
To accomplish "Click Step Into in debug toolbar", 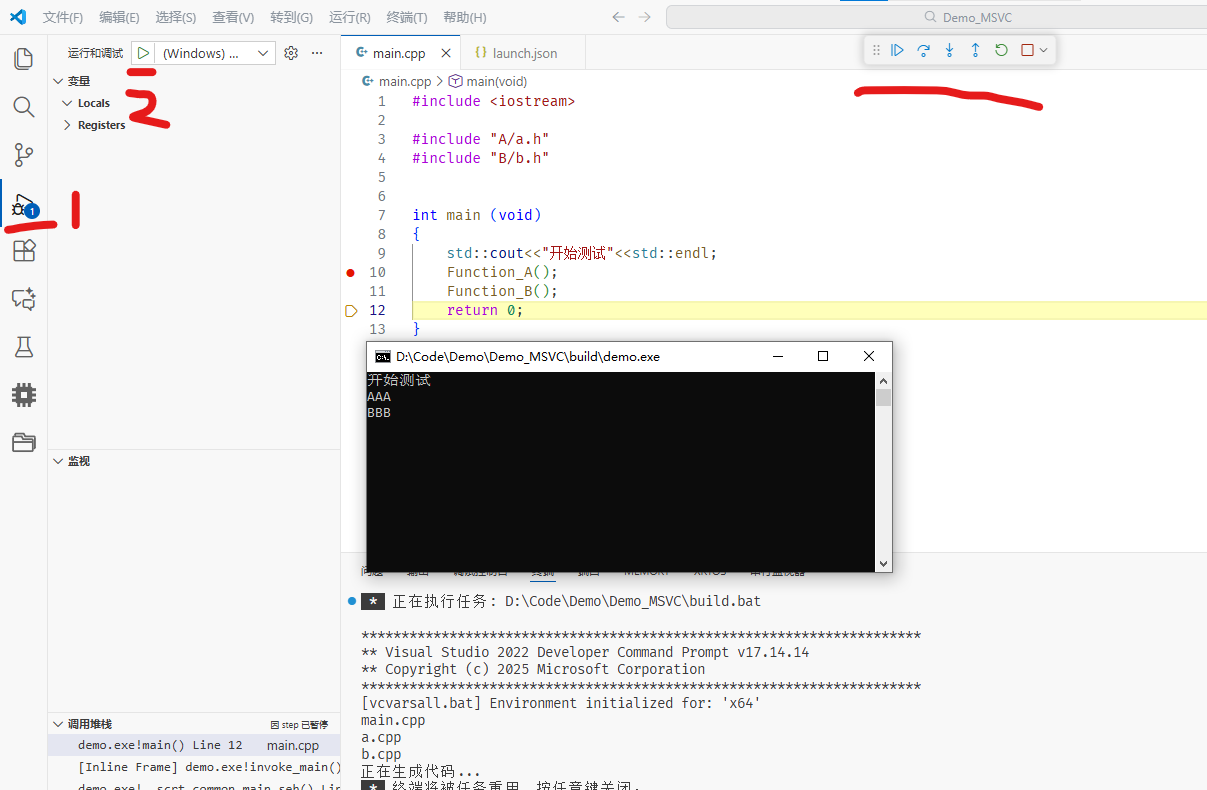I will 949,50.
